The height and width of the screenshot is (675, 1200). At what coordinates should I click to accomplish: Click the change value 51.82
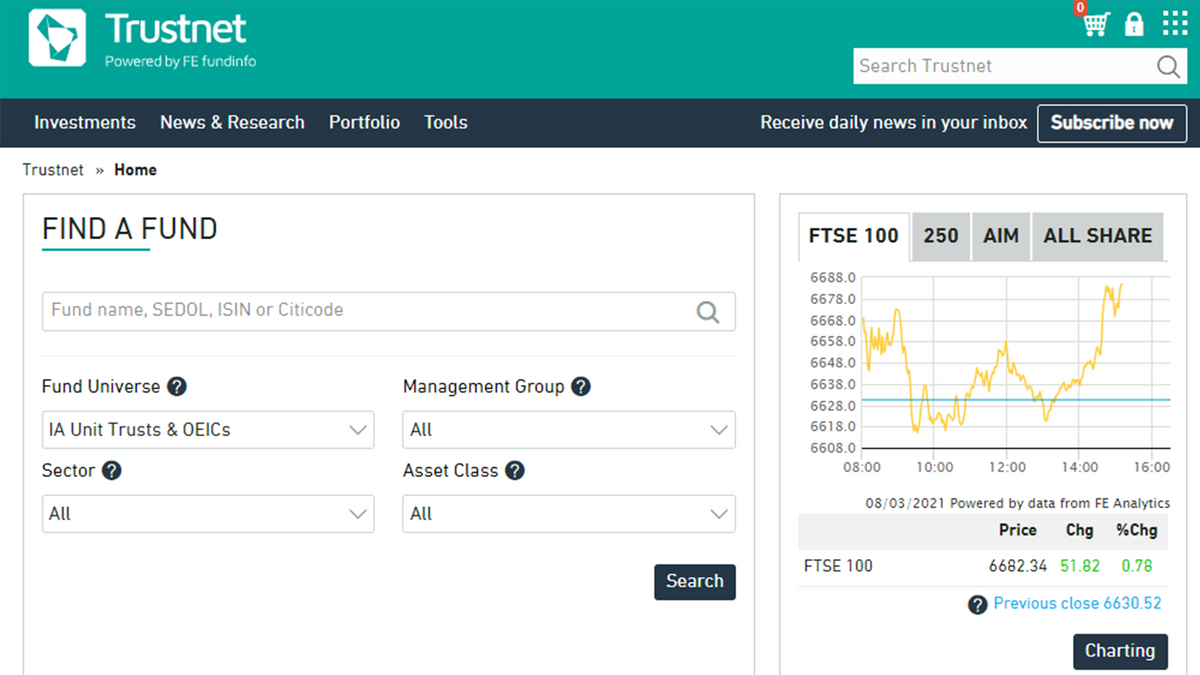1080,566
